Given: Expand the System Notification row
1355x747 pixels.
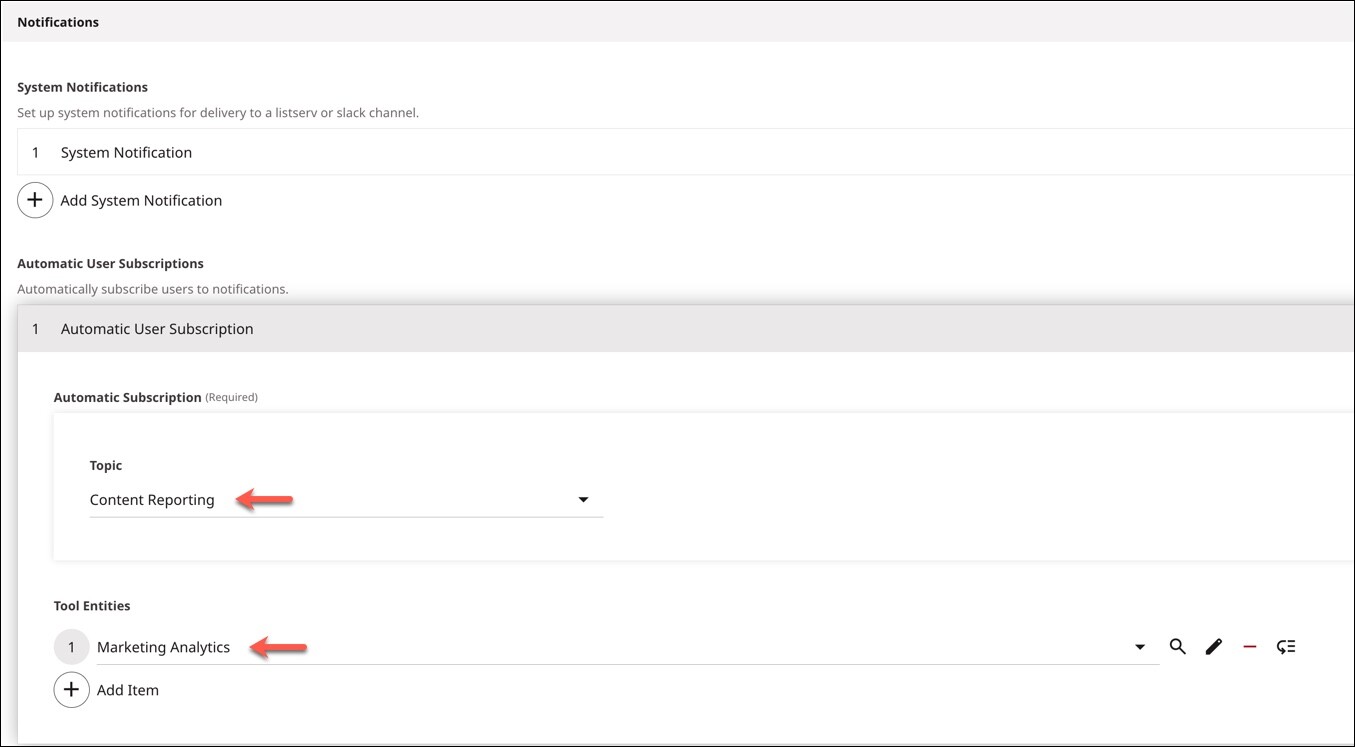Looking at the screenshot, I should click(126, 152).
